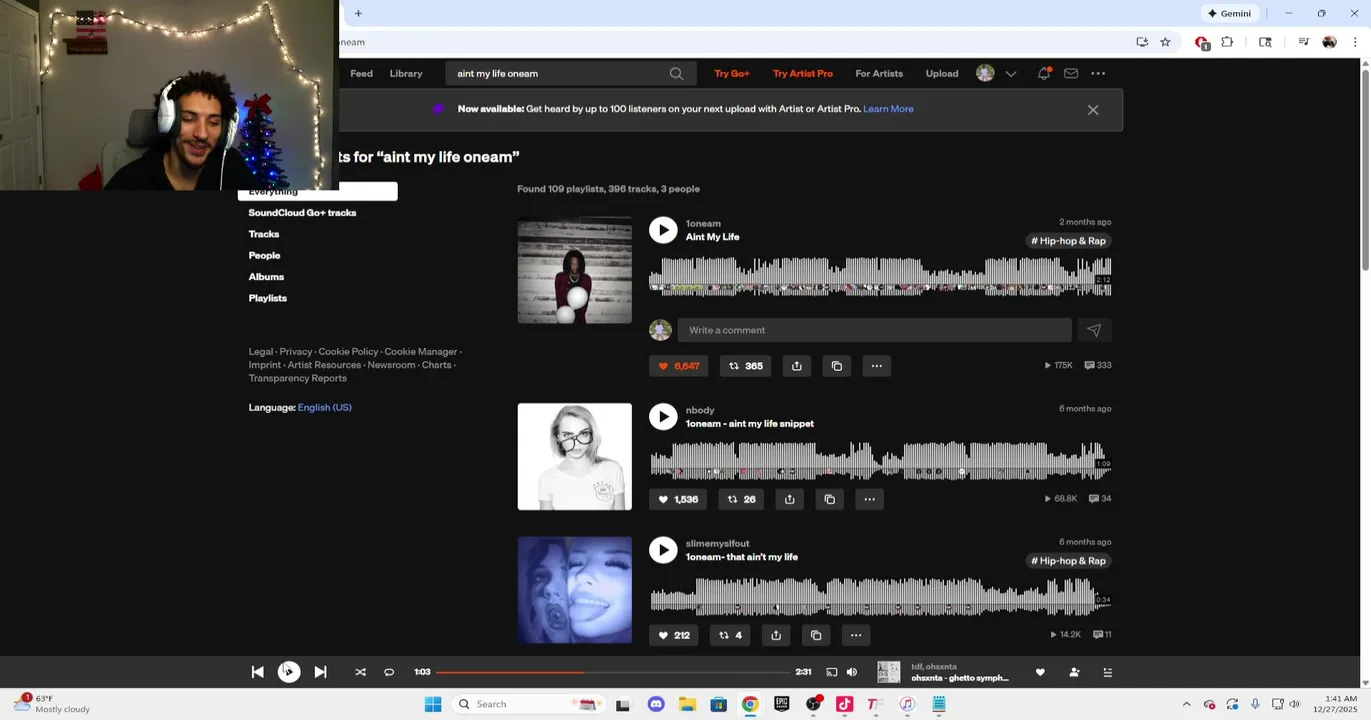Like the snippet with 1,536 likes
This screenshot has height=720, width=1371.
pyautogui.click(x=678, y=499)
